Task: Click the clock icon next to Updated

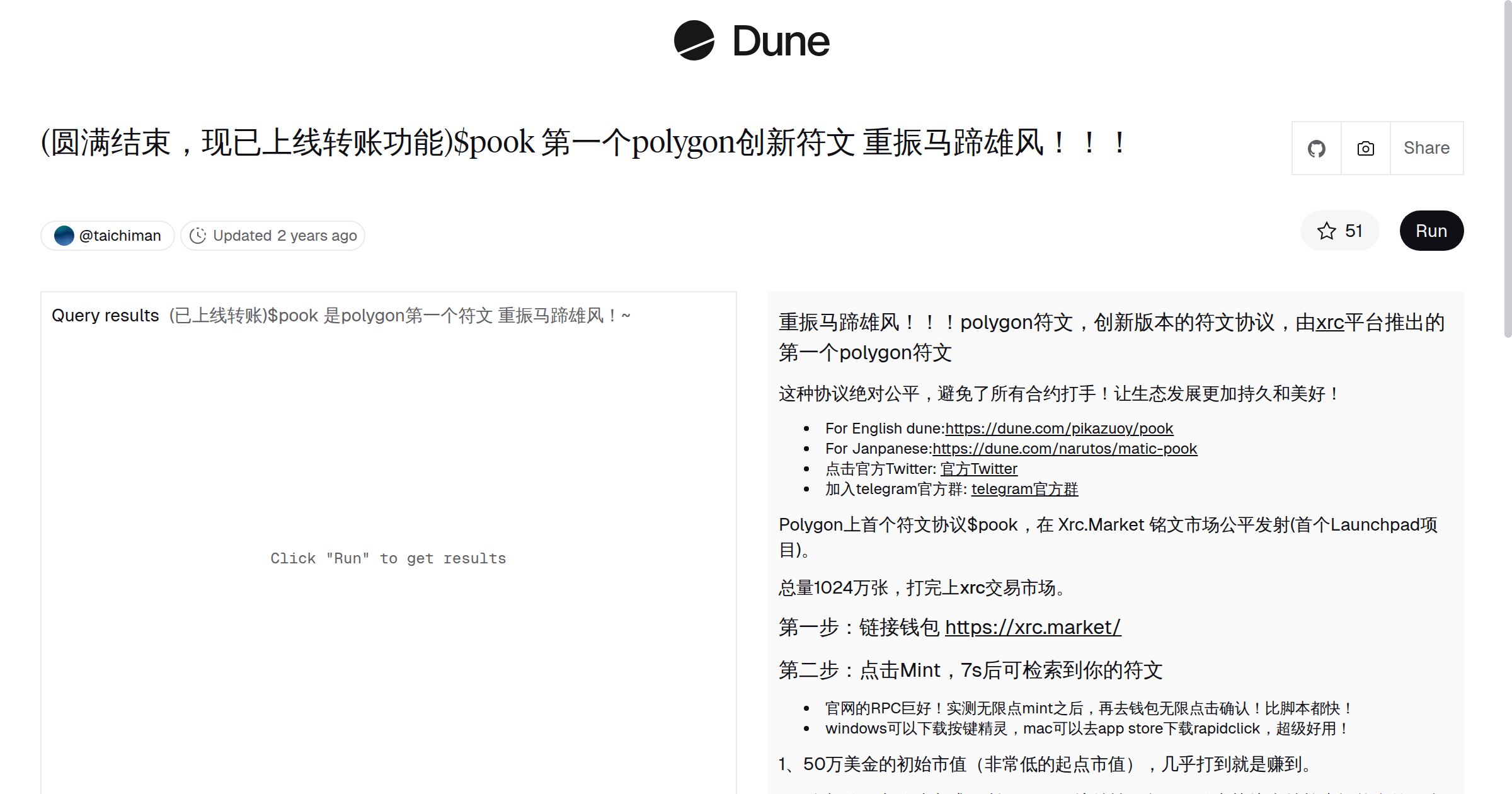Action: [198, 235]
